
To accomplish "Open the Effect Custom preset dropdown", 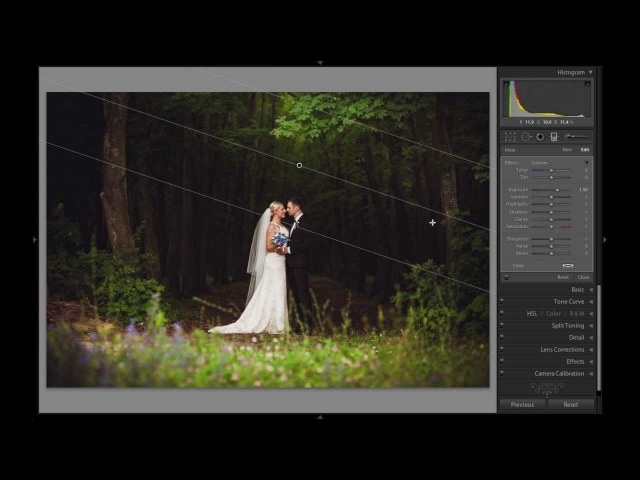I will tap(542, 162).
